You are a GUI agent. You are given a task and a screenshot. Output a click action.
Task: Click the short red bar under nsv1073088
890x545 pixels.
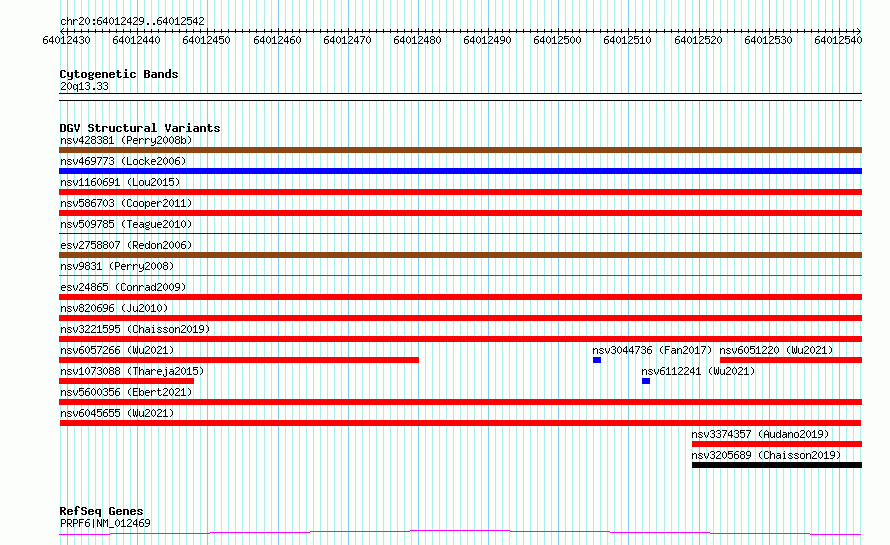(x=127, y=381)
